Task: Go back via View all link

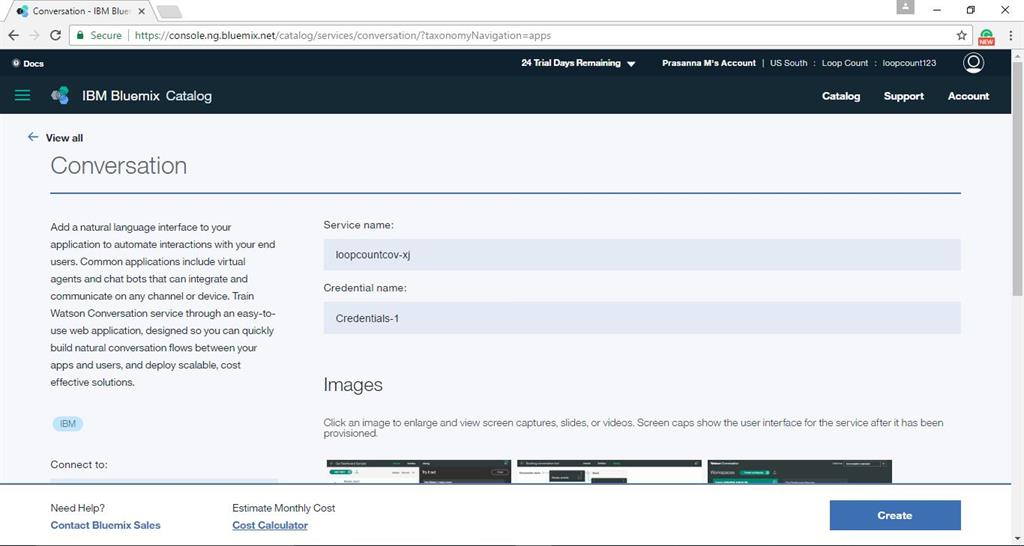Action: pyautogui.click(x=64, y=138)
